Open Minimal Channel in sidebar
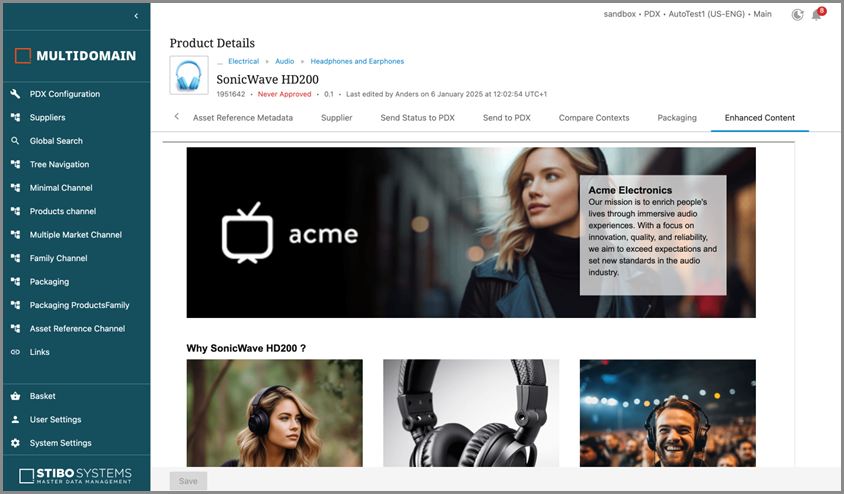 [x=61, y=188]
